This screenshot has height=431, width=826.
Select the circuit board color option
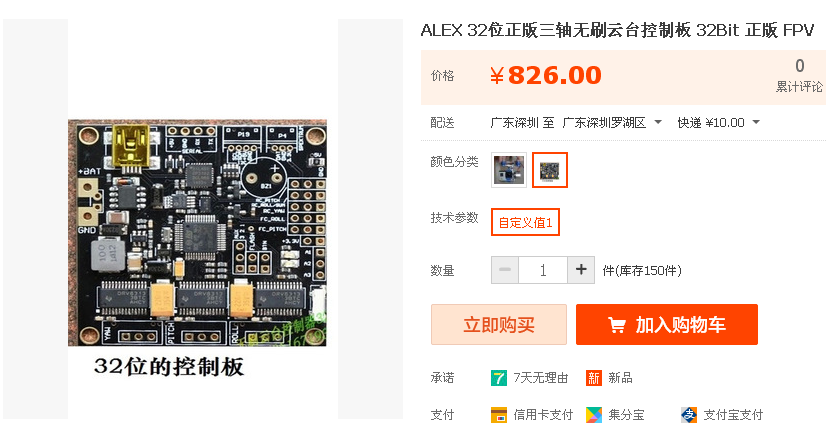tap(549, 170)
